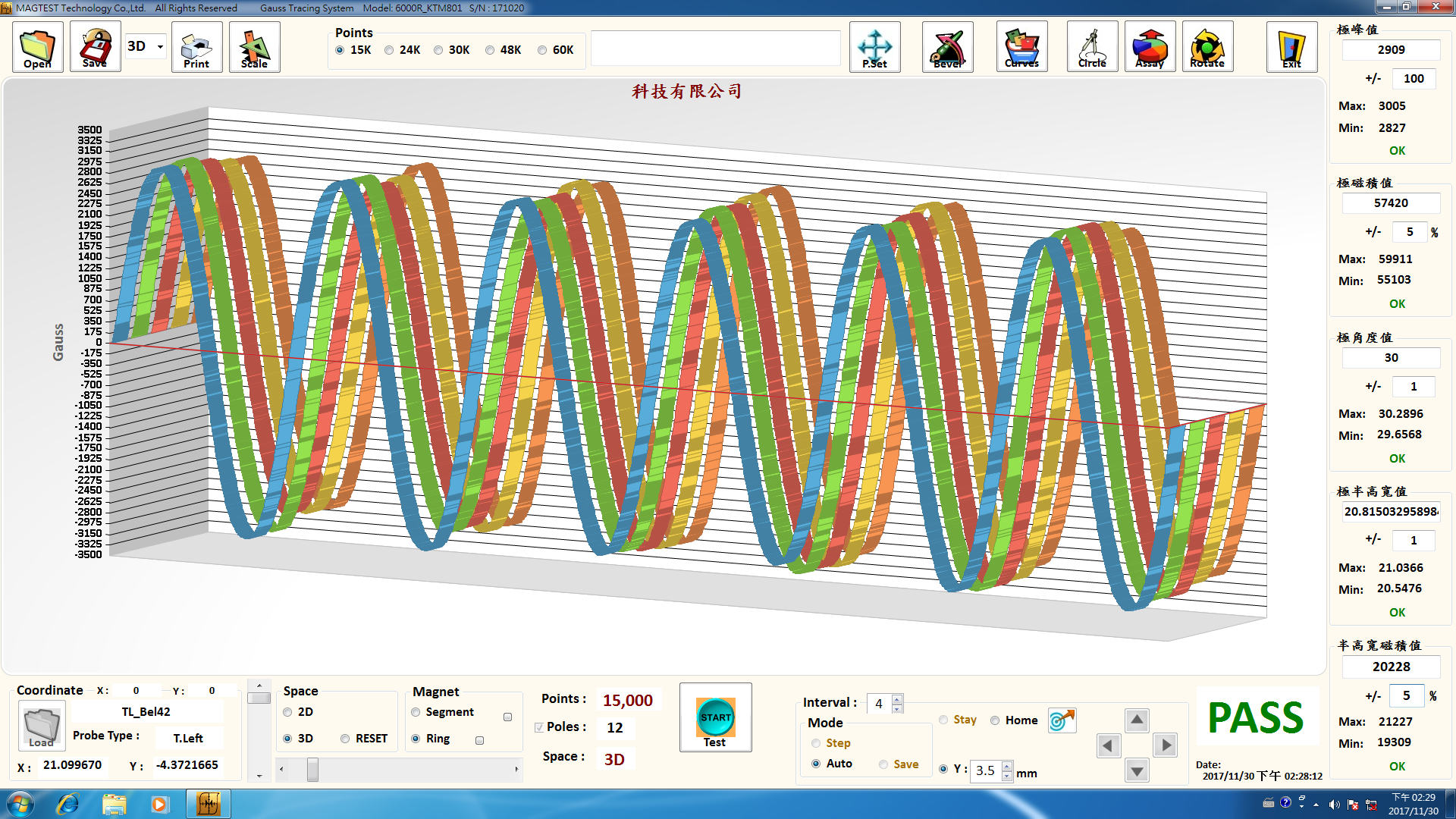Select the 30K points radio button

pyautogui.click(x=438, y=50)
